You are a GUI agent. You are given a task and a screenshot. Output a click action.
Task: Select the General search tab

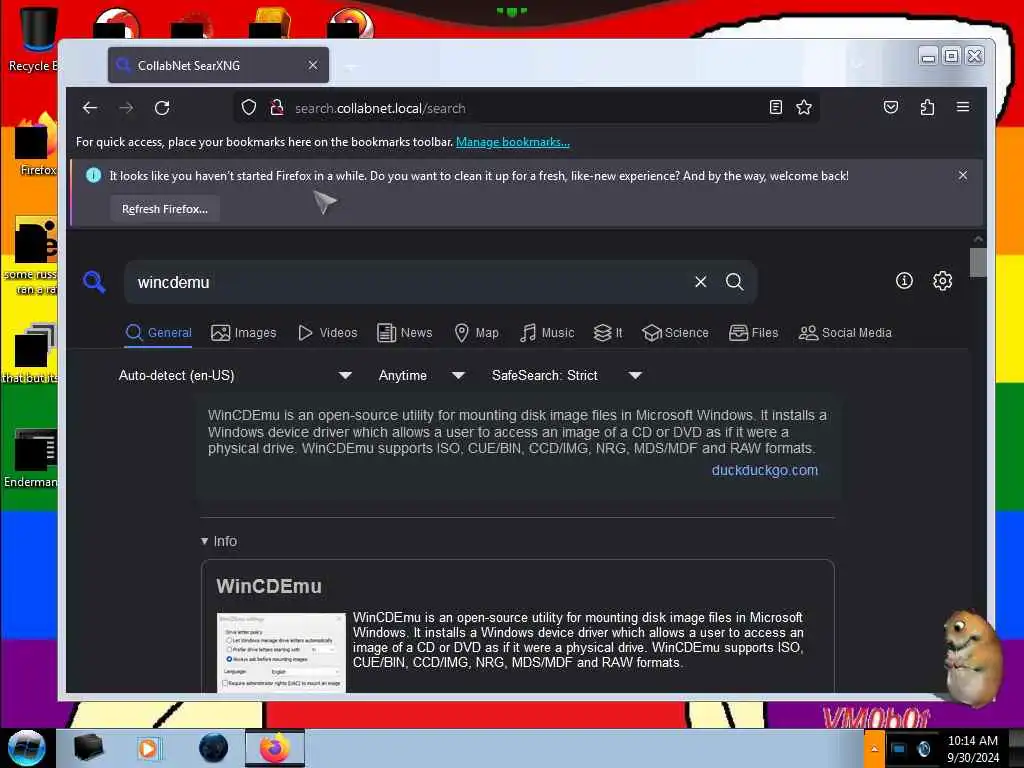click(159, 332)
